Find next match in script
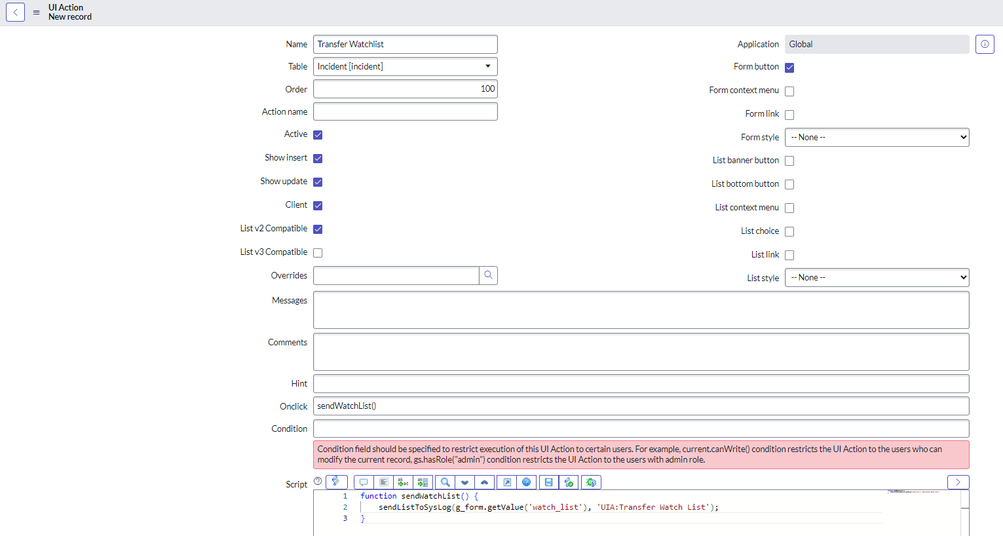 pyautogui.click(x=465, y=482)
